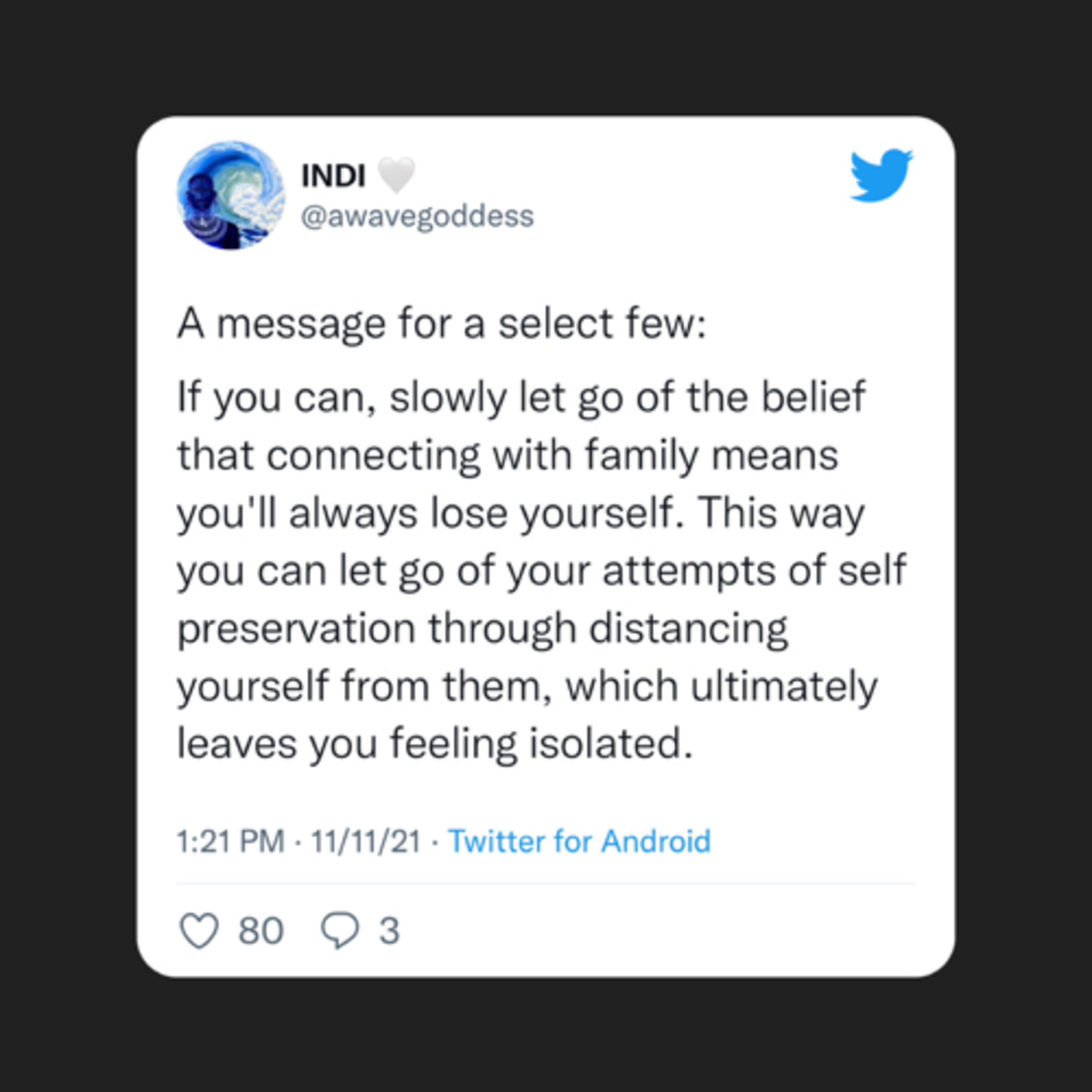Image resolution: width=1092 pixels, height=1092 pixels.
Task: Click the Twitter for Android source link
Action: point(579,841)
